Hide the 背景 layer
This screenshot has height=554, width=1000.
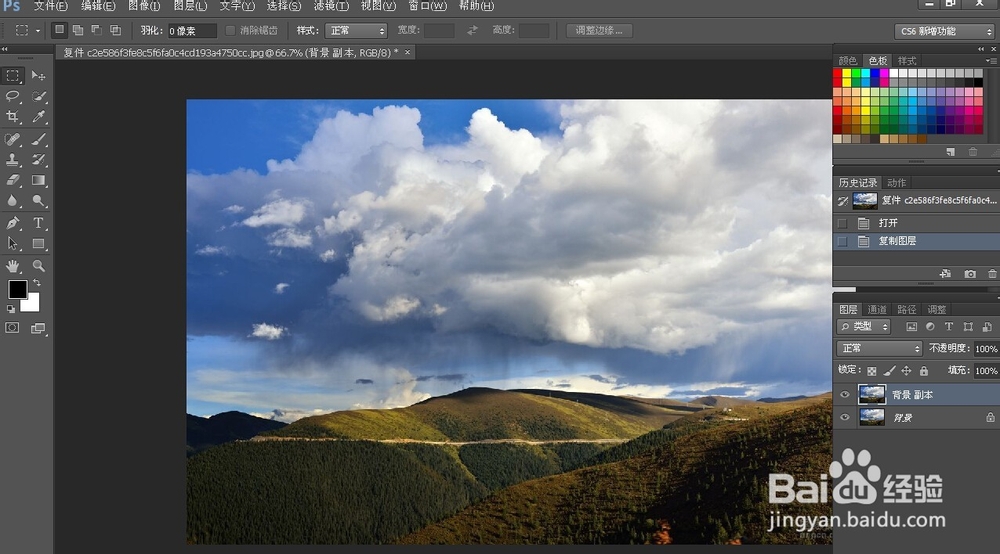(844, 418)
